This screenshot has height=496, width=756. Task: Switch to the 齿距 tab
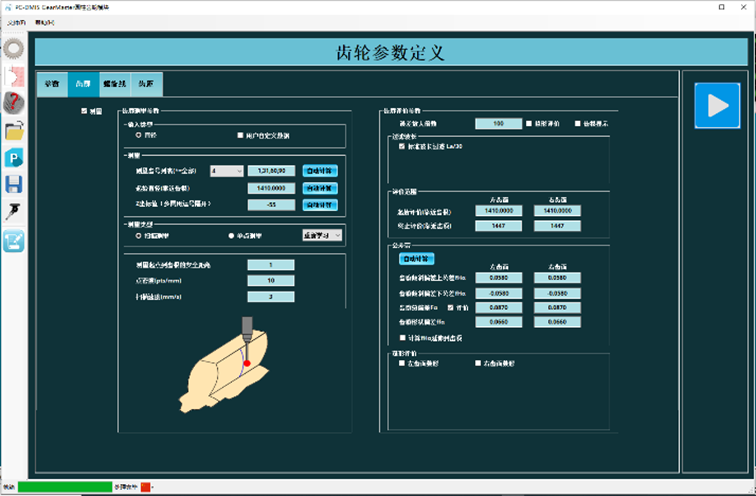(x=146, y=85)
